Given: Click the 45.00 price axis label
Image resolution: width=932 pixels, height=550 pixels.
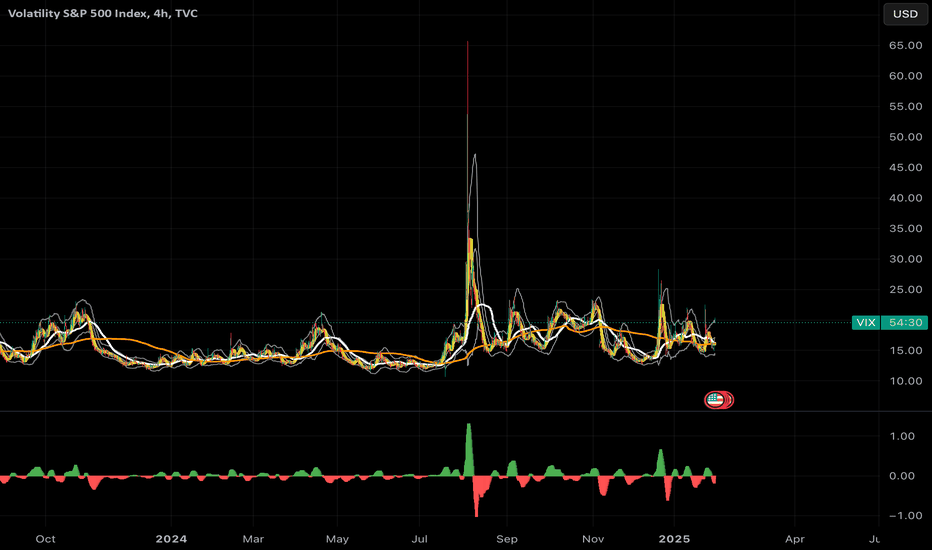Looking at the screenshot, I should (x=905, y=168).
